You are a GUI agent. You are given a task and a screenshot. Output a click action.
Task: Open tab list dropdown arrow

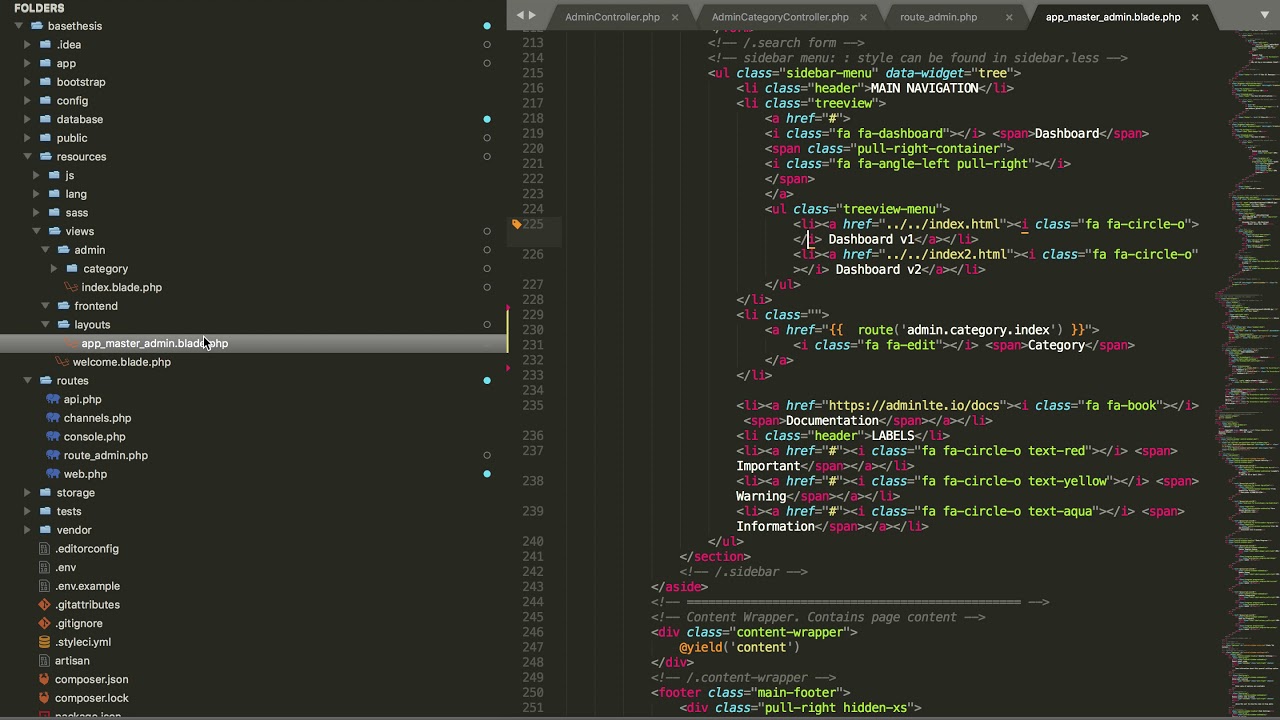[1267, 17]
